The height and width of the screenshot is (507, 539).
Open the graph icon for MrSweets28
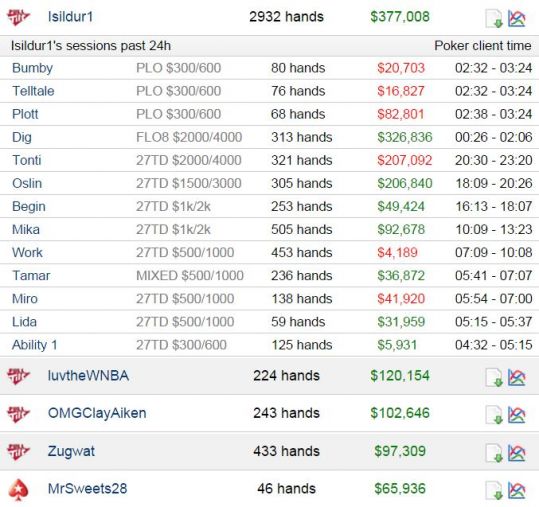pos(517,491)
